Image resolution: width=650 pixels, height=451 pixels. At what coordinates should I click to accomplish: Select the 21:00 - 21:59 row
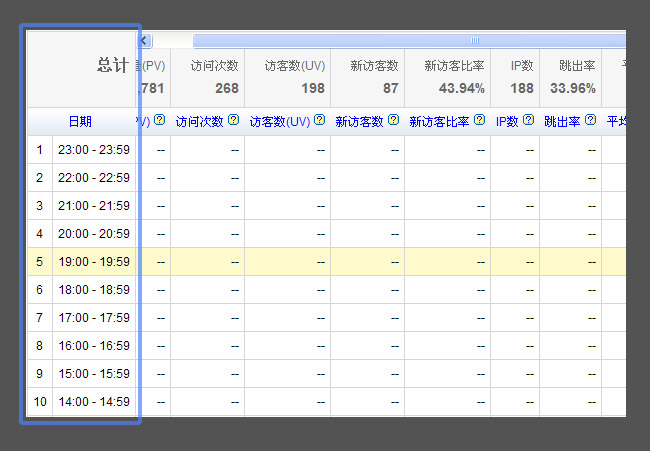[x=327, y=206]
